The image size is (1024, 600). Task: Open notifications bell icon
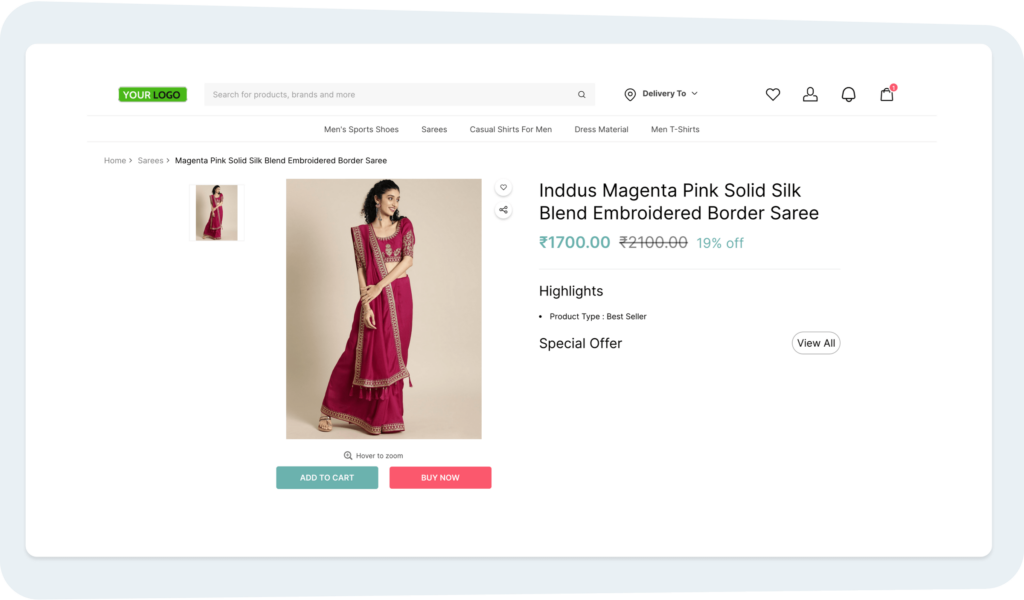(x=848, y=95)
